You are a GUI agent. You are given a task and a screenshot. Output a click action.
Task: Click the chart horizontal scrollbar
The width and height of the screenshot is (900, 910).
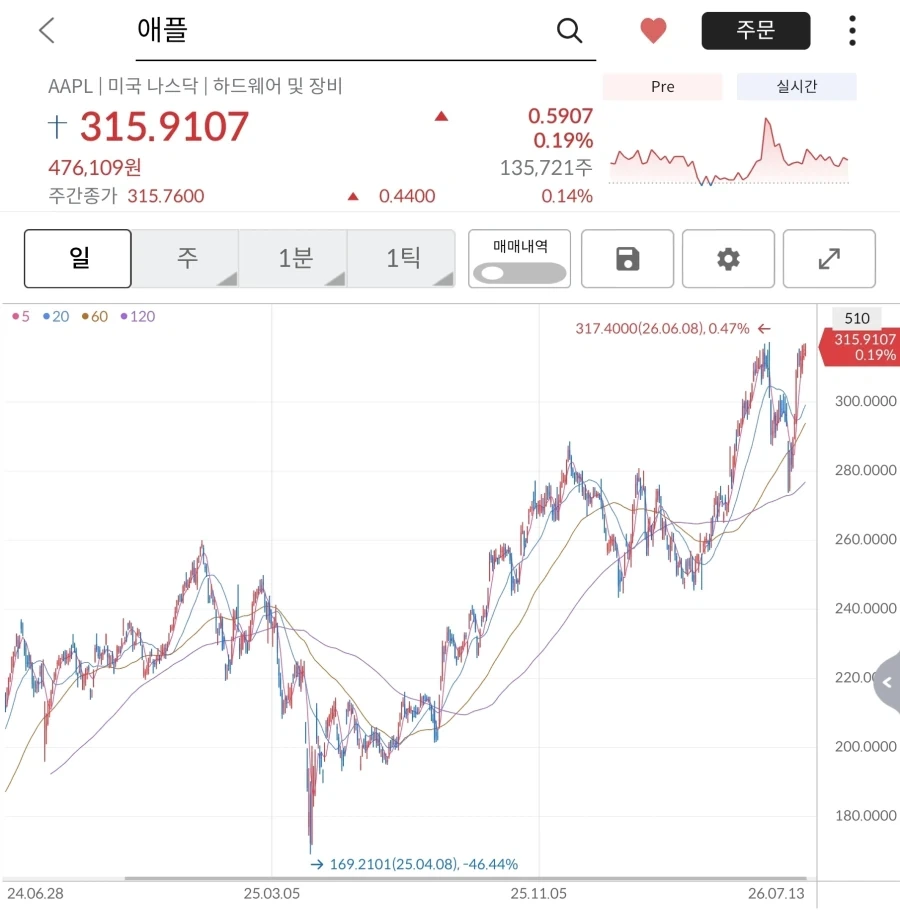tap(465, 878)
